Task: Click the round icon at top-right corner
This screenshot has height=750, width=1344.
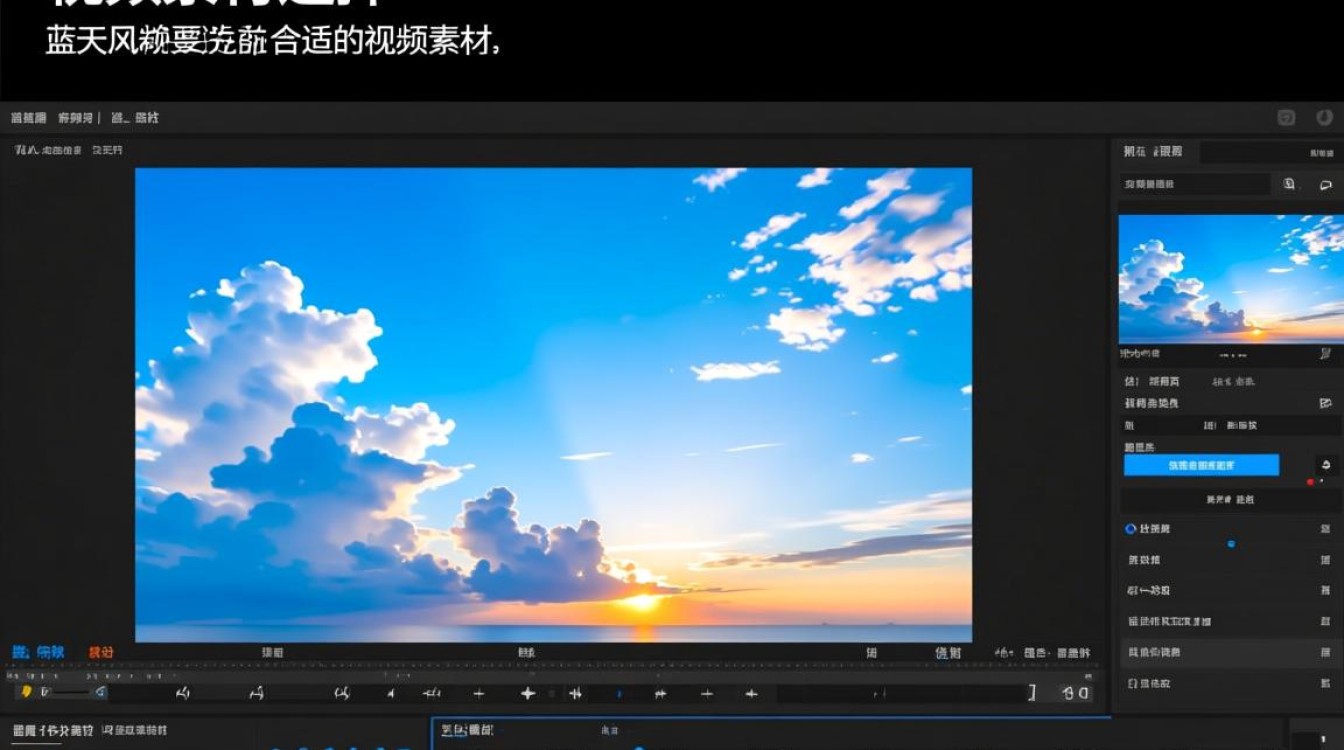Action: coord(1325,118)
